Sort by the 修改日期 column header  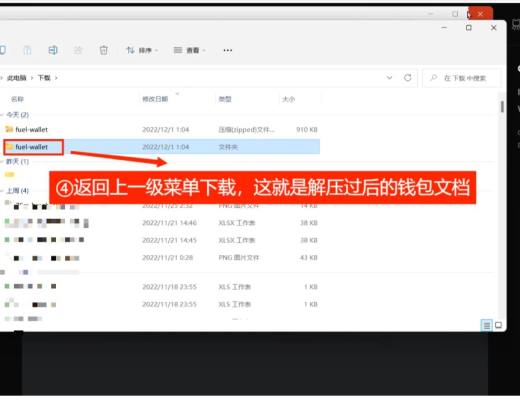coord(155,99)
